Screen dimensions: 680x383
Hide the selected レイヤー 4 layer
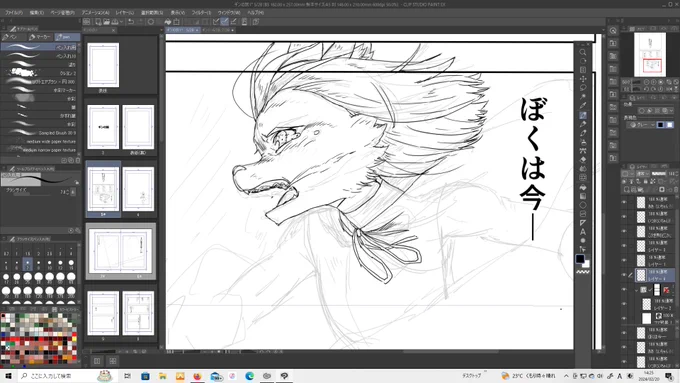coord(624,275)
